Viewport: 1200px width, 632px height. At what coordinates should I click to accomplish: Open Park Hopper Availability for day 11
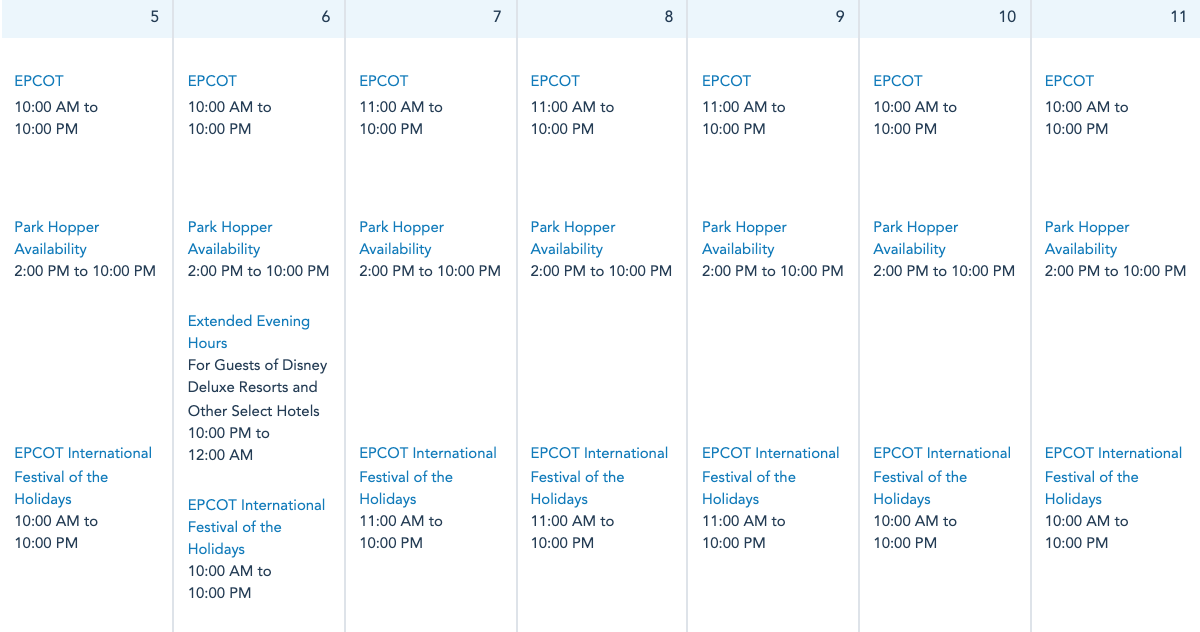1087,238
